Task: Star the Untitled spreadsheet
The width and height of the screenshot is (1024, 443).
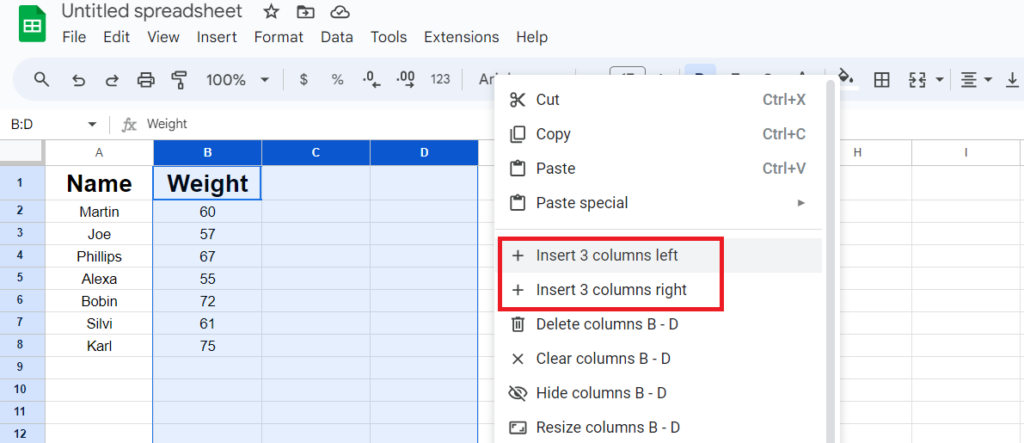Action: point(271,11)
